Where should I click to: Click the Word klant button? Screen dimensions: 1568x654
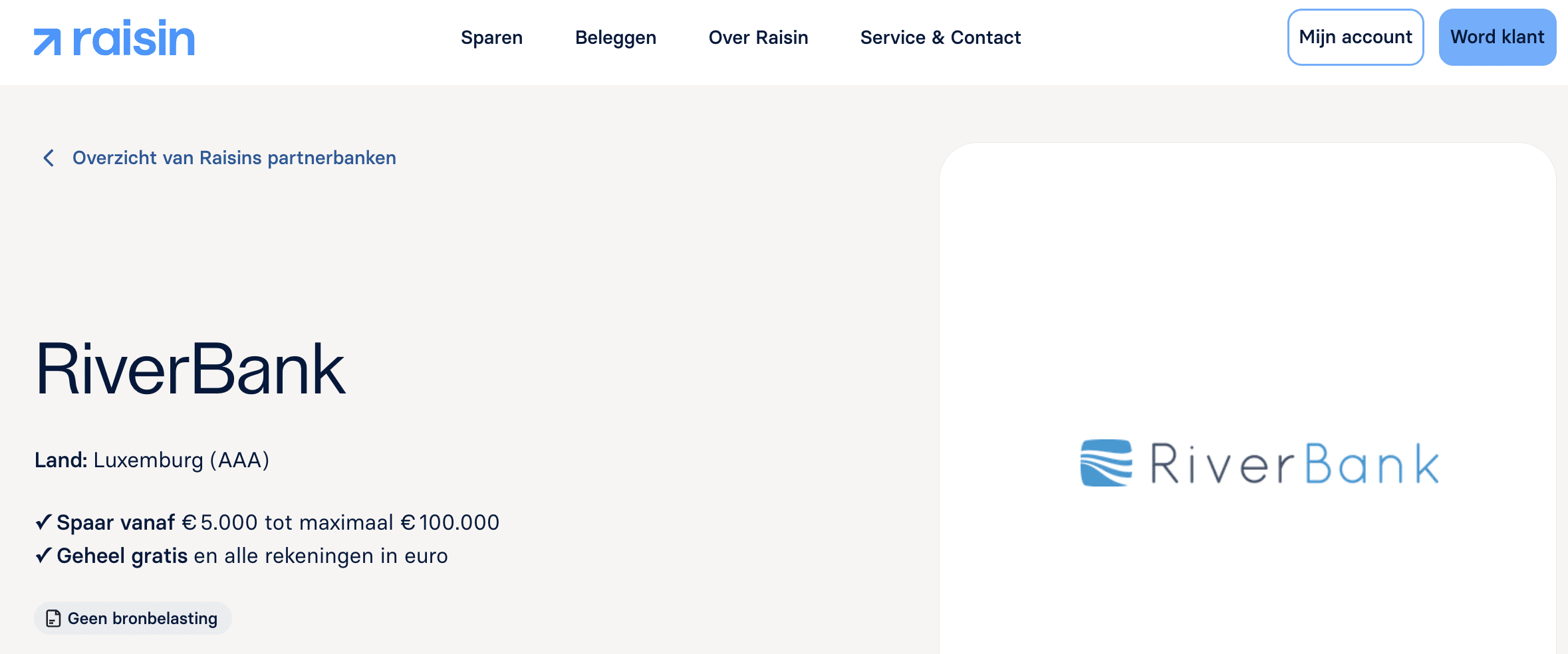(1497, 37)
